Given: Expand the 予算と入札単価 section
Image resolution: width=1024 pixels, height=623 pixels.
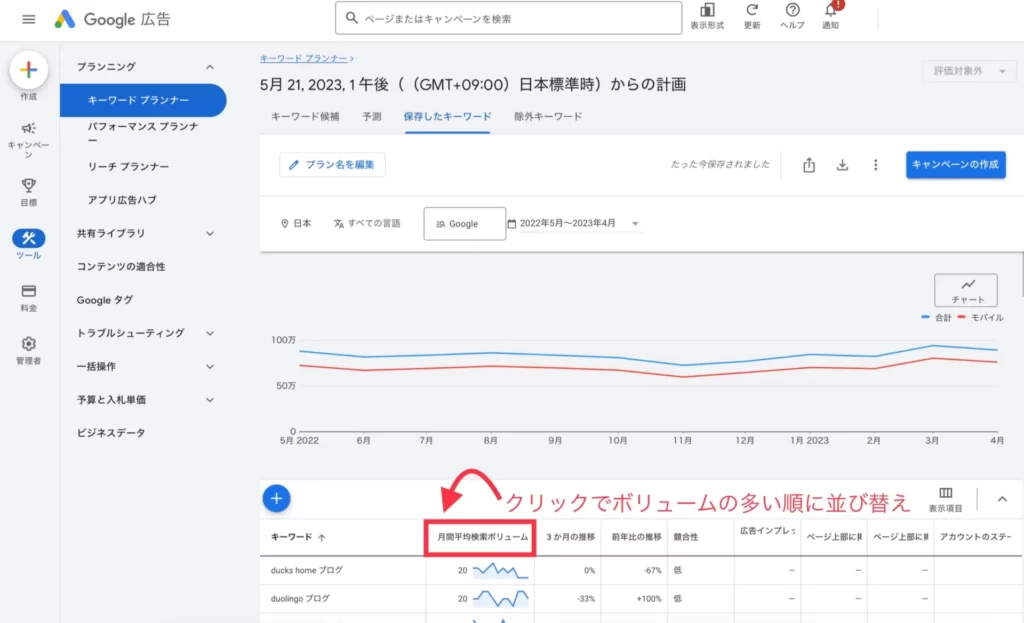Looking at the screenshot, I should (x=210, y=400).
